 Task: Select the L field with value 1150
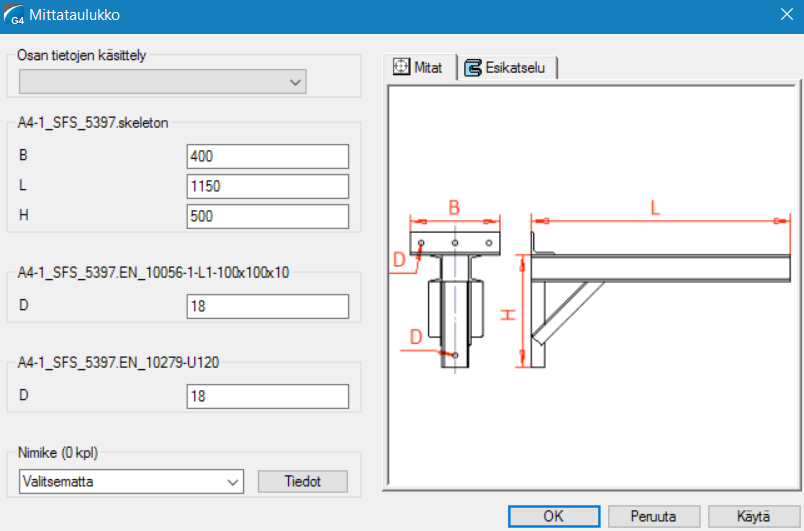[267, 187]
